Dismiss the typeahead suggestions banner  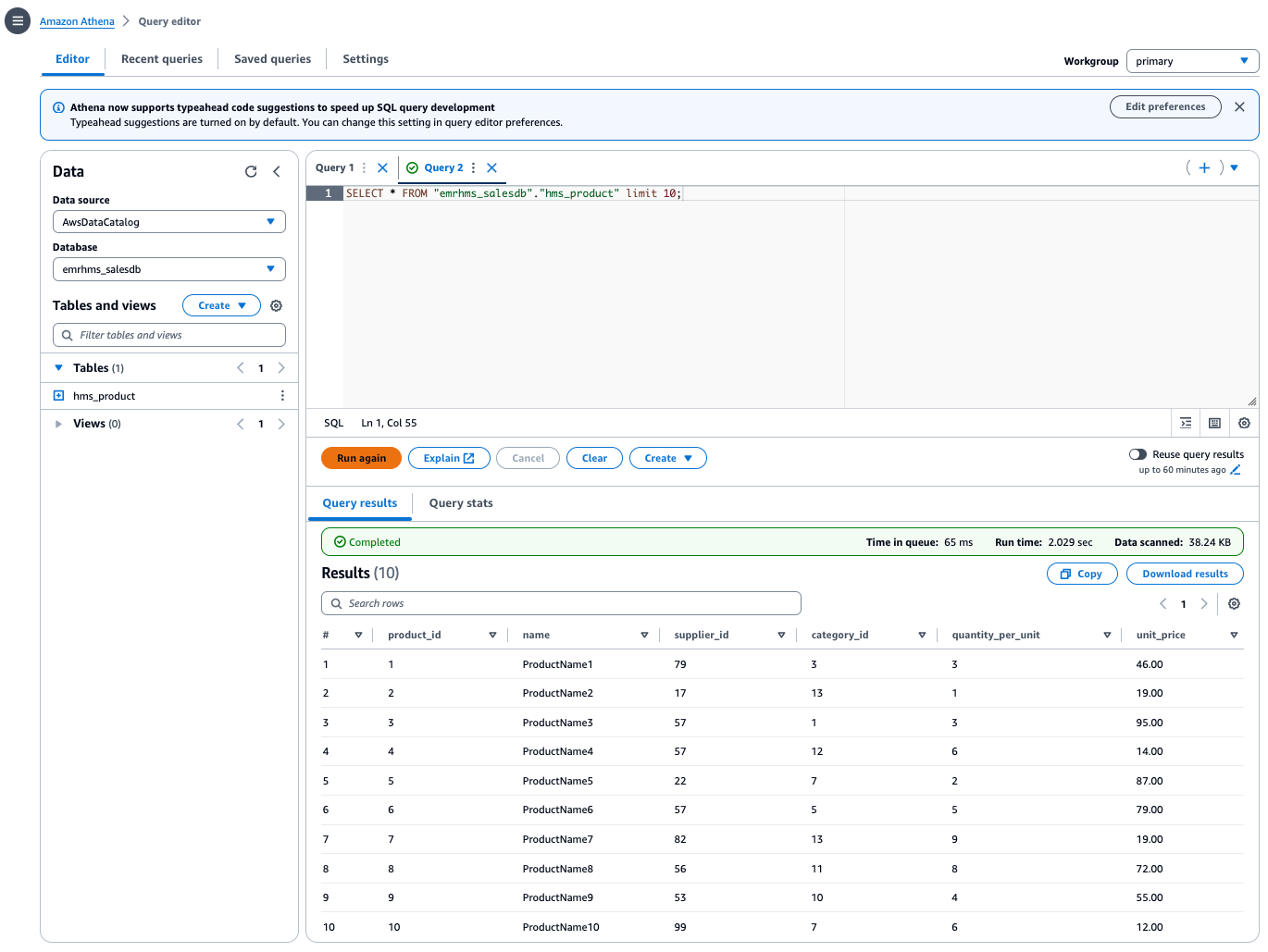pos(1239,107)
